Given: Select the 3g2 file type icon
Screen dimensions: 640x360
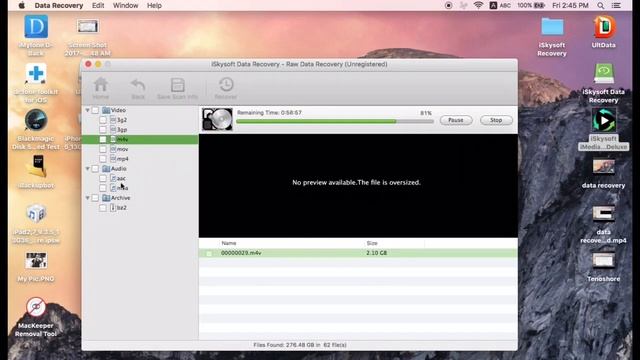Looking at the screenshot, I should pos(113,120).
